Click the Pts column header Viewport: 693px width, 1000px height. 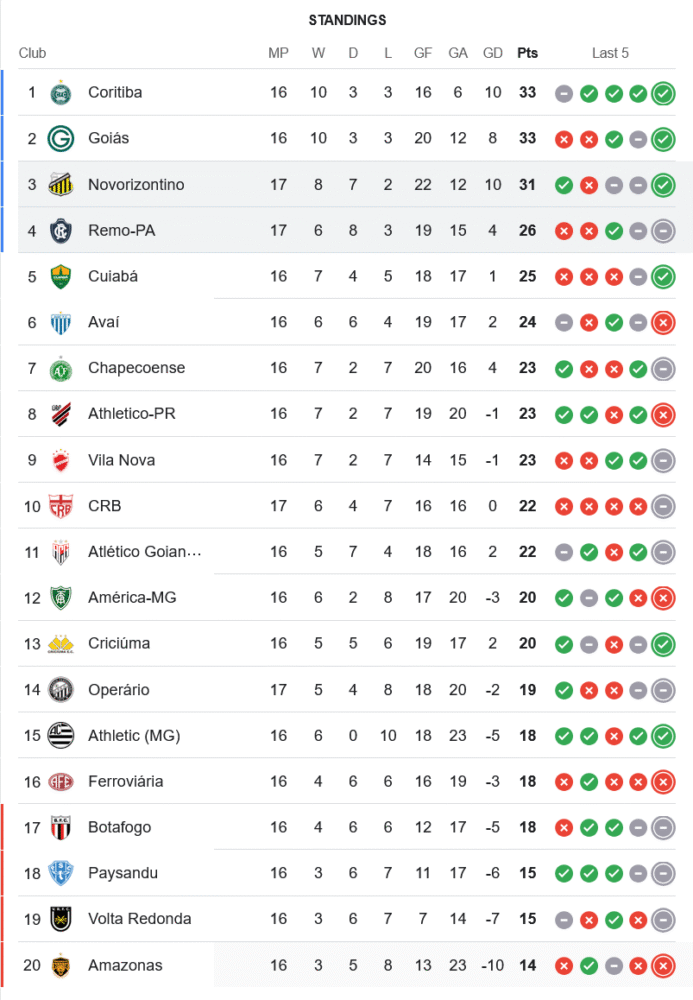click(x=527, y=53)
